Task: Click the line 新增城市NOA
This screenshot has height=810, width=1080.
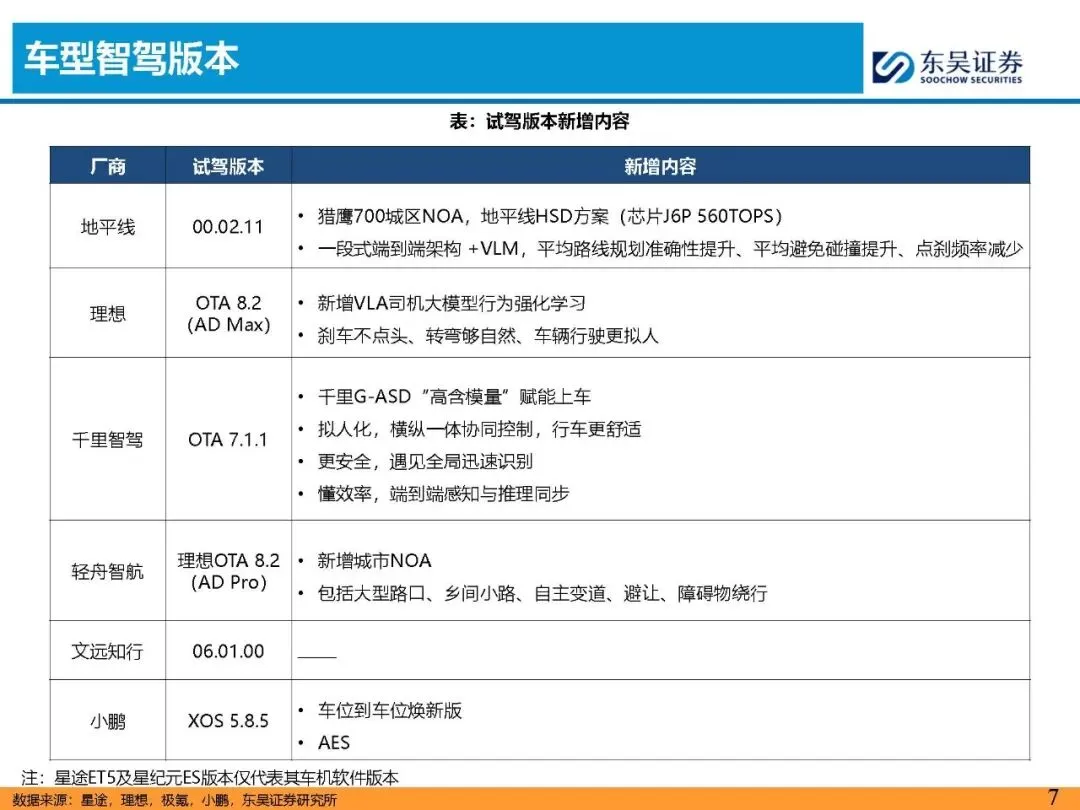Action: (x=374, y=561)
